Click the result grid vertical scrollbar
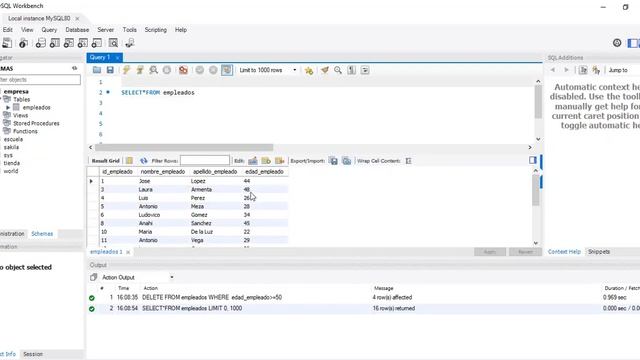The width and height of the screenshot is (640, 360). (x=536, y=190)
